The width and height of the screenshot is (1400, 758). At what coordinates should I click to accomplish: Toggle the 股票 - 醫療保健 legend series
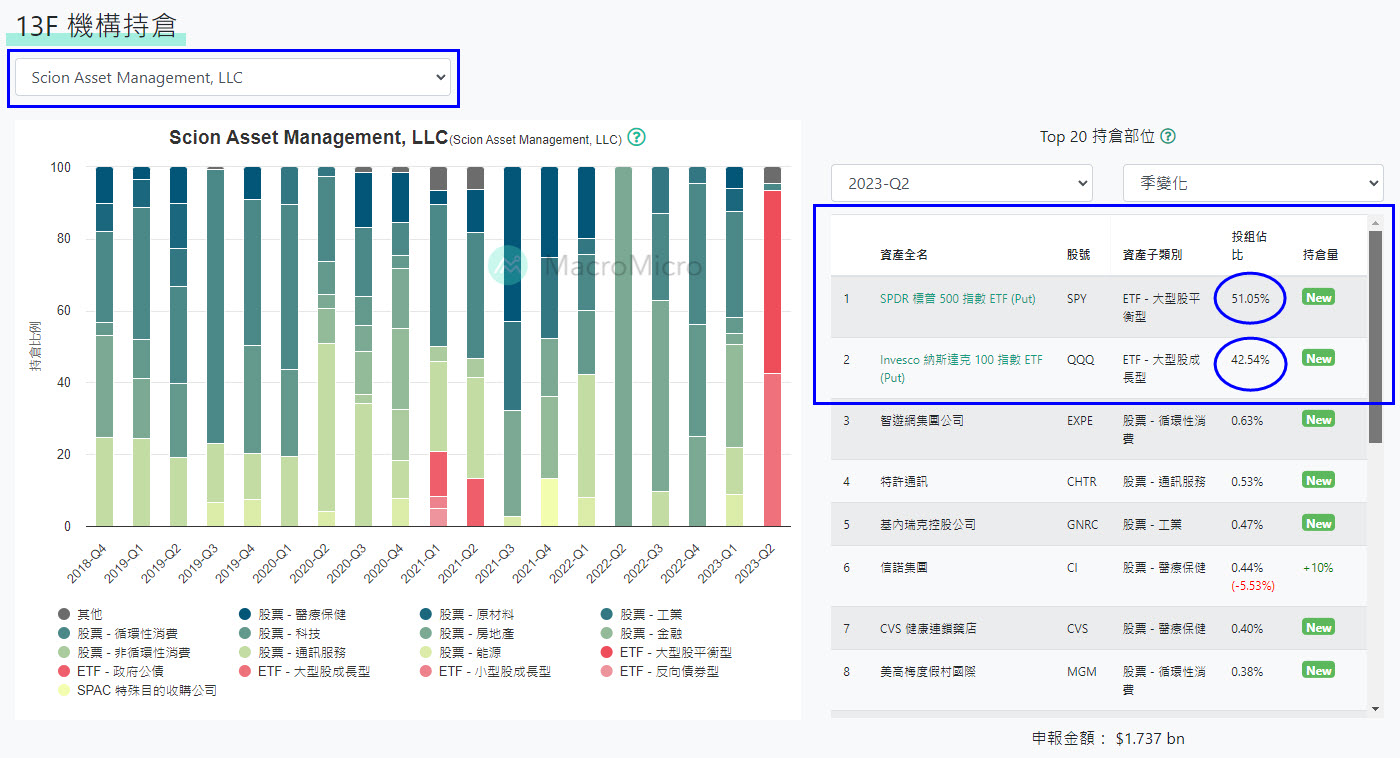pos(301,615)
